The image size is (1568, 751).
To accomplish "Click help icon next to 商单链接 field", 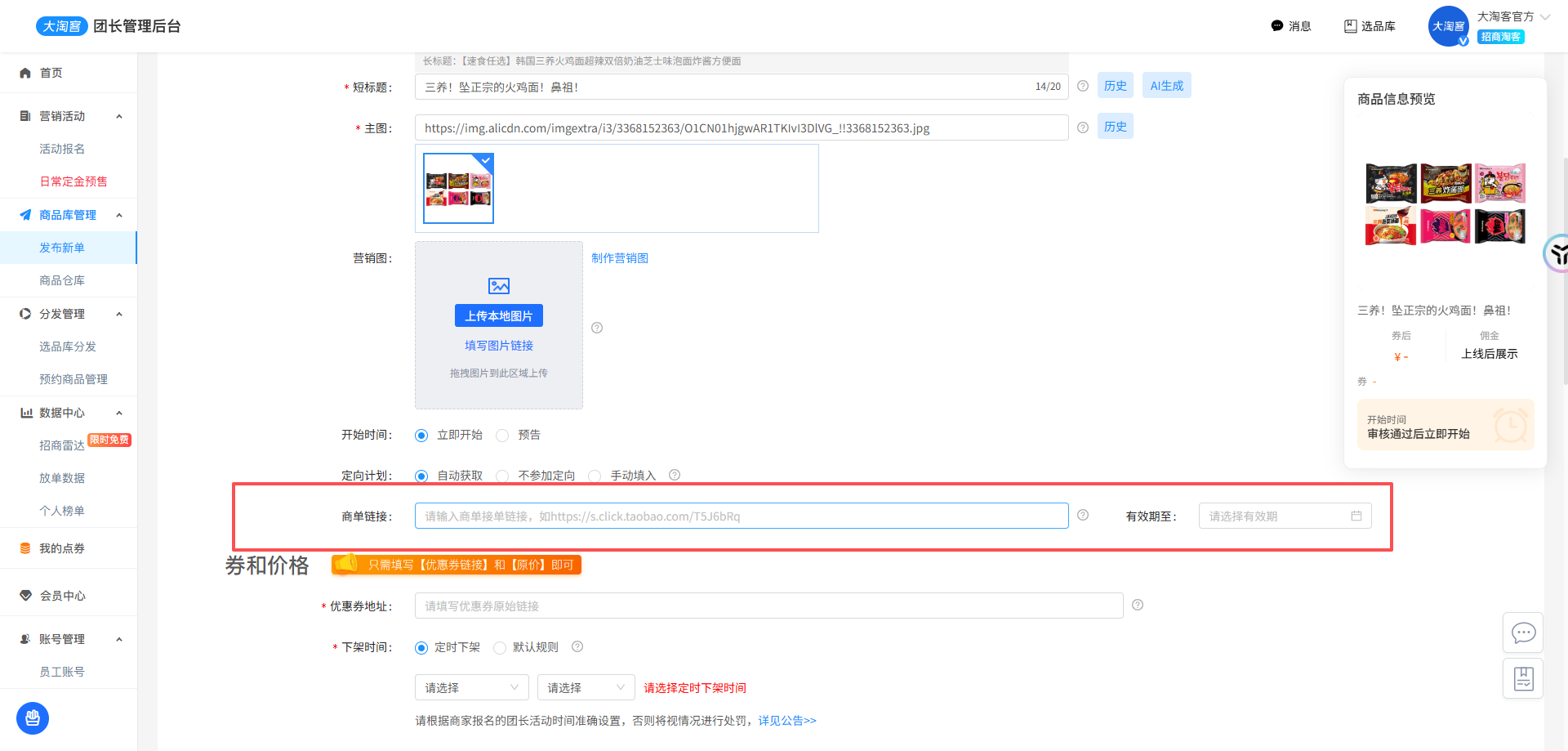I will pyautogui.click(x=1083, y=515).
